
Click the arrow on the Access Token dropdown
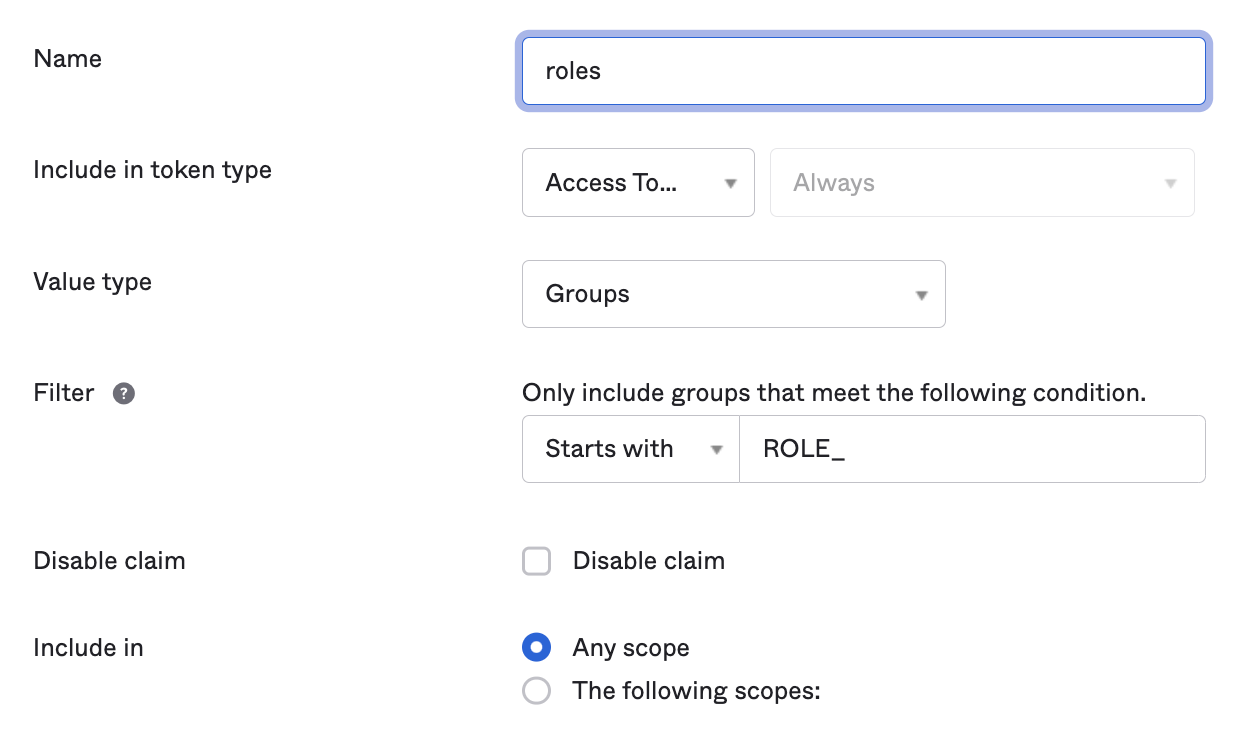click(730, 183)
